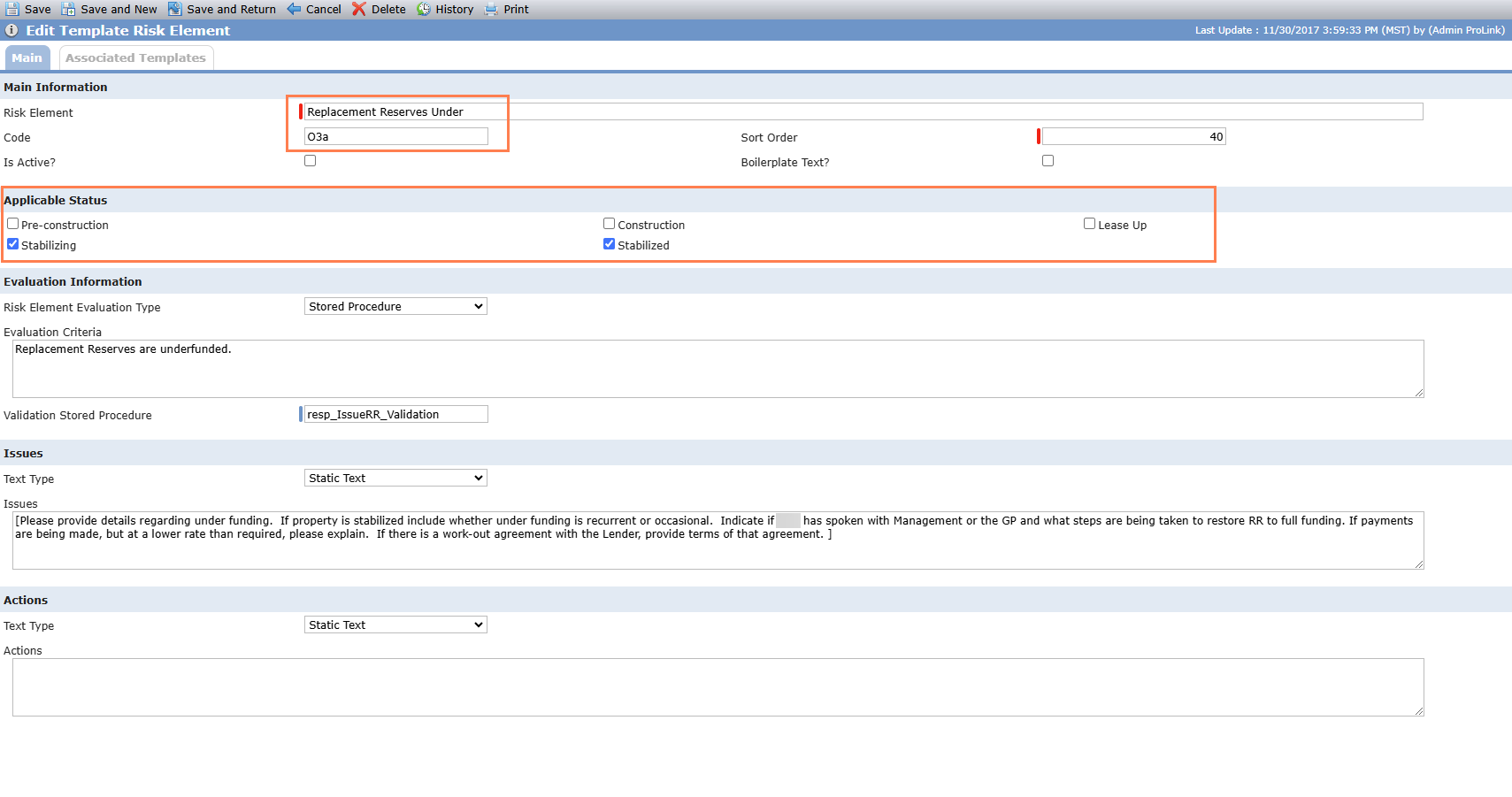The image size is (1512, 797).
Task: Click the Stabilizing label text
Action: click(49, 245)
